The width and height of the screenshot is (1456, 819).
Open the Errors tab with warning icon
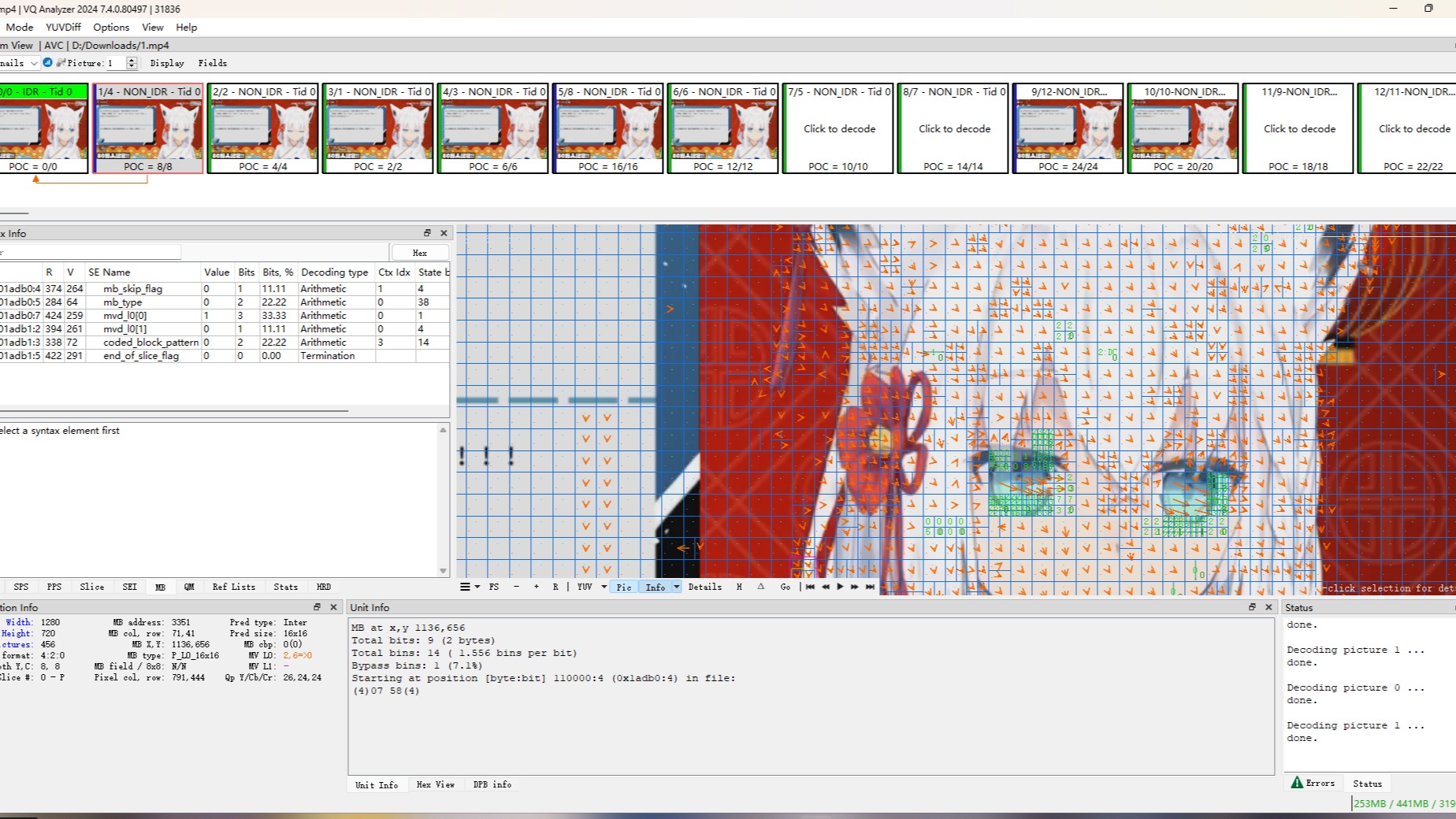pyautogui.click(x=1313, y=783)
